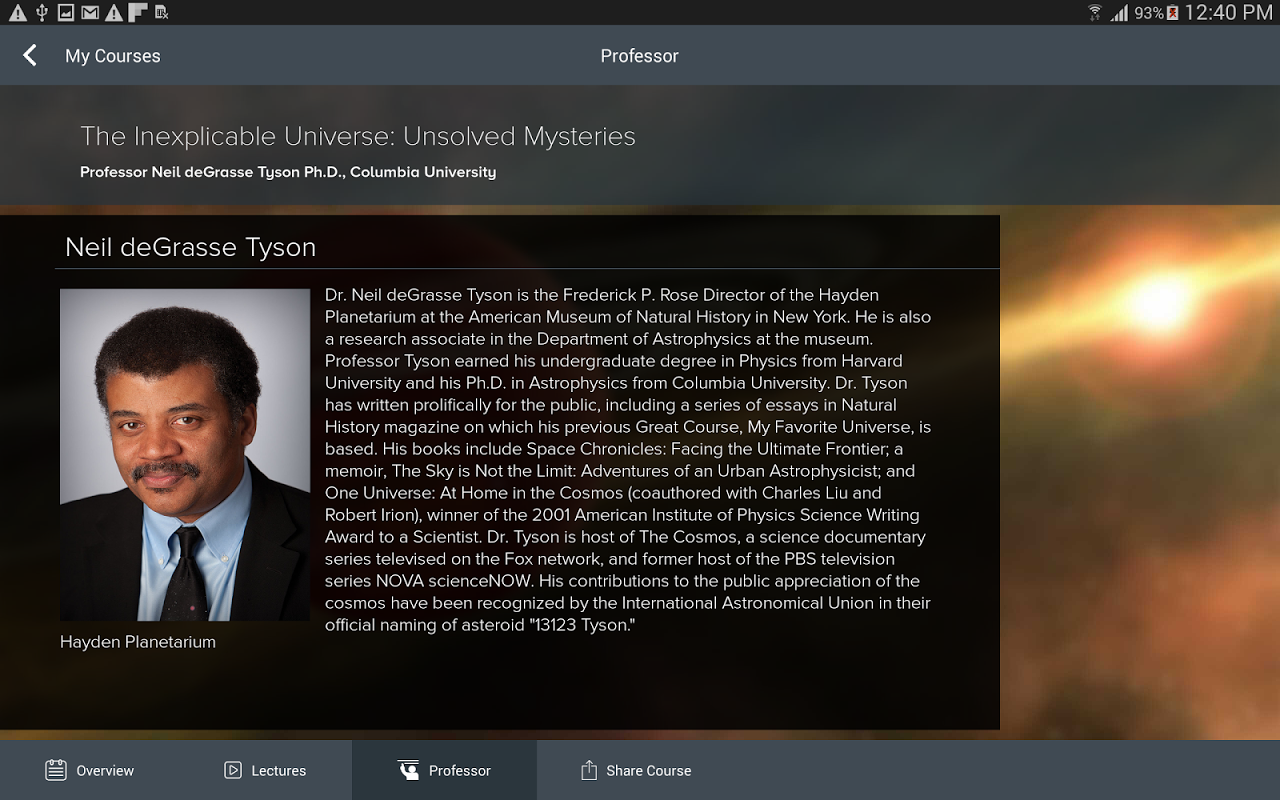
Task: Open the Overview tab
Action: (x=89, y=770)
